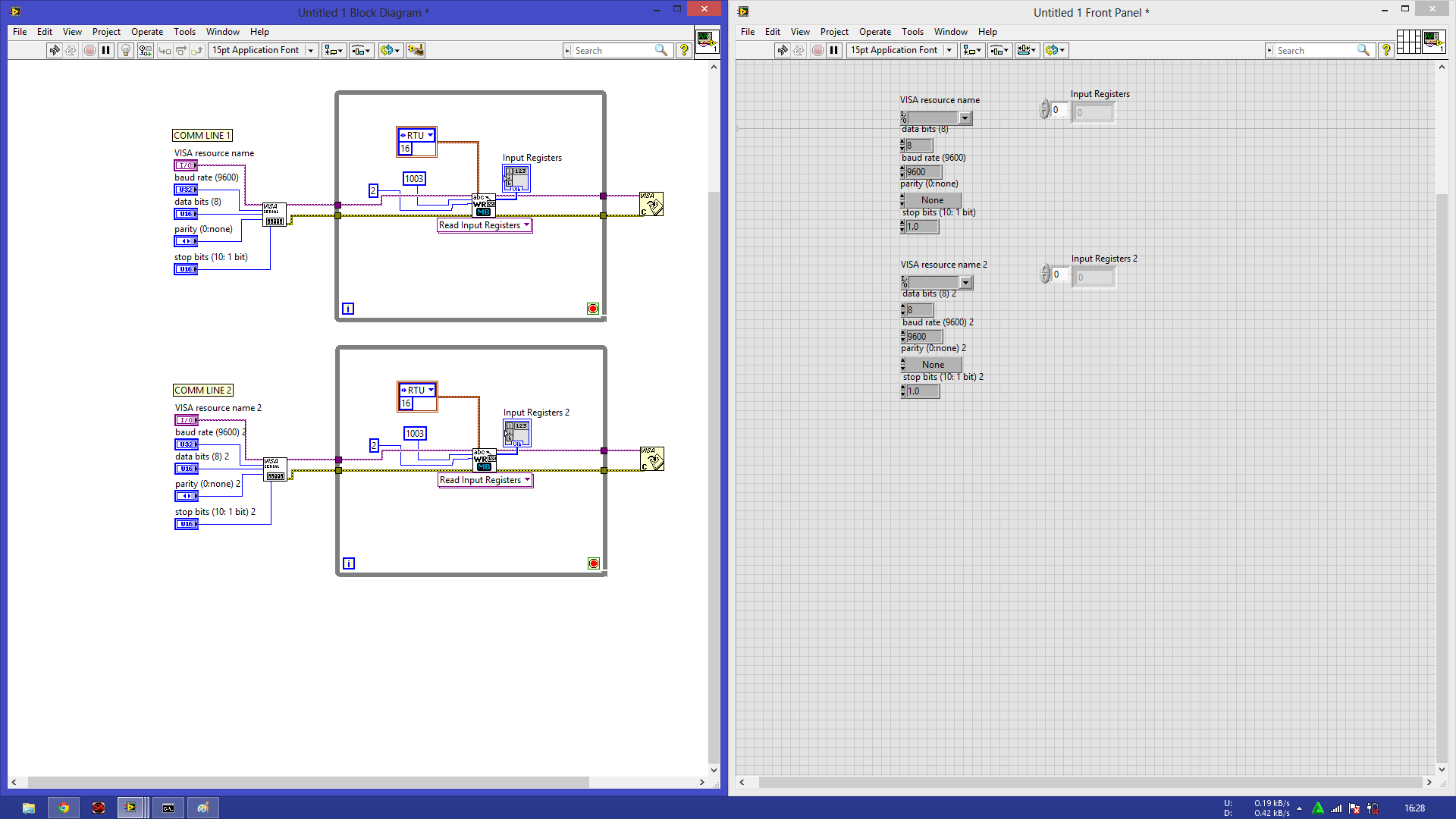
Task: Click Run arrow in Block Diagram toolbar
Action: 54,50
